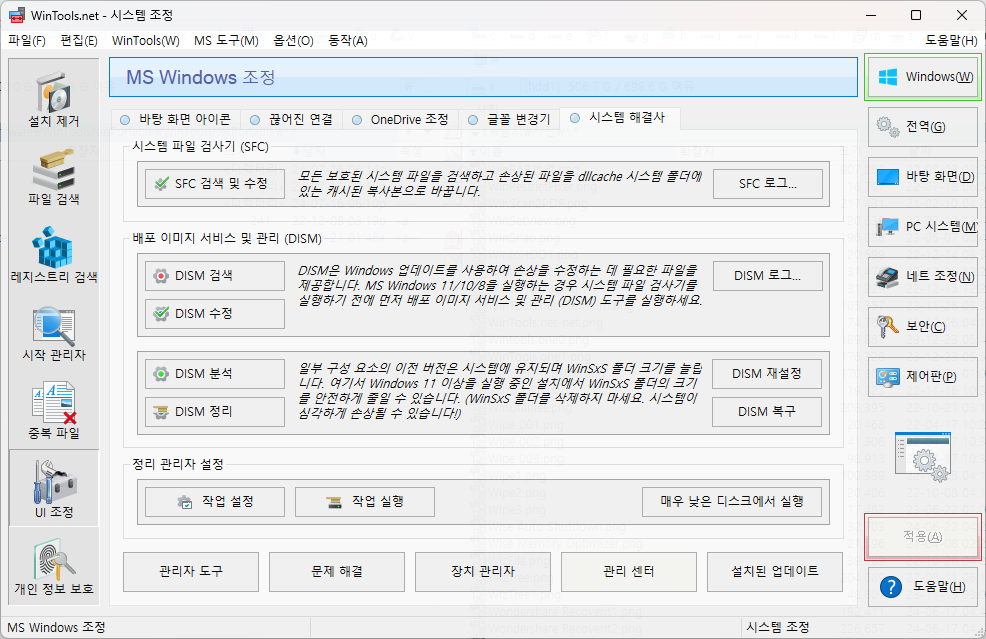
Task: Select the UI 조정 tweaker tool
Action: pos(54,488)
